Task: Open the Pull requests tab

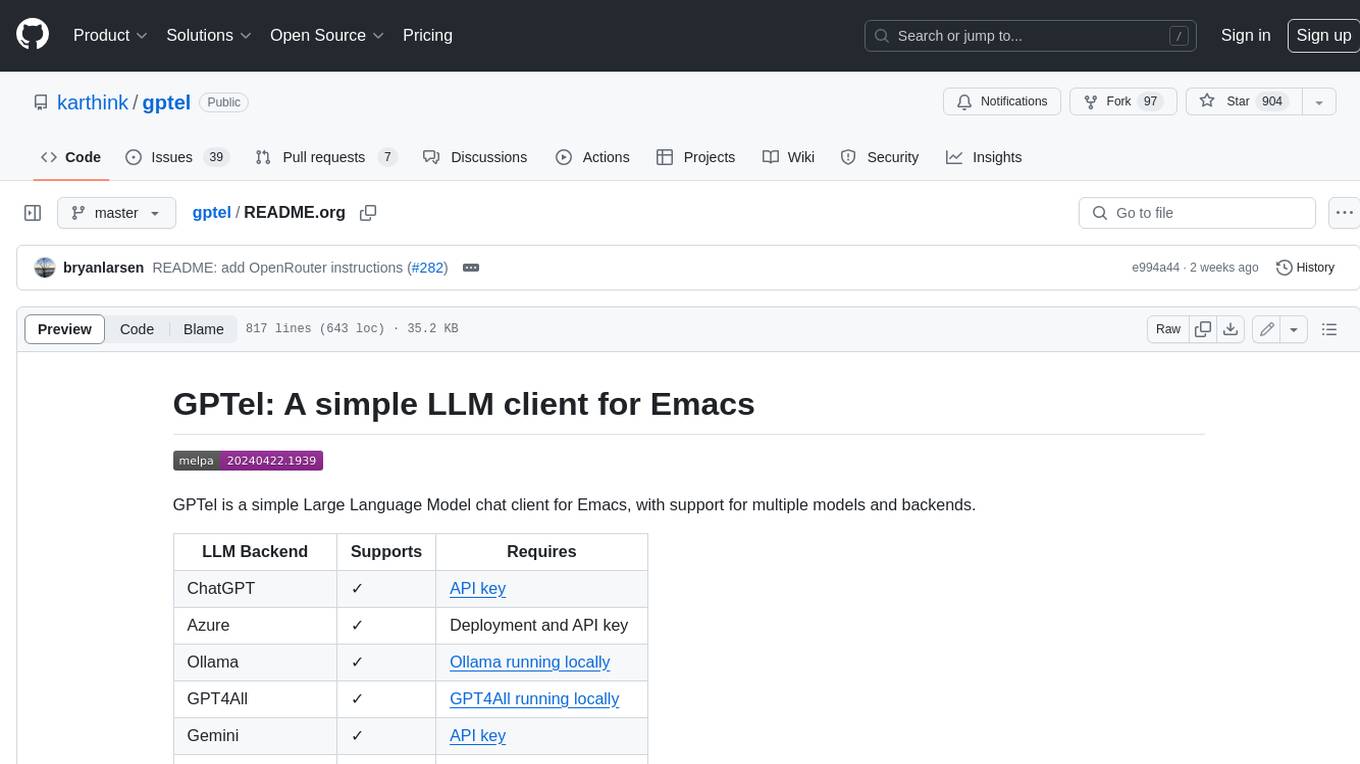Action: (326, 157)
